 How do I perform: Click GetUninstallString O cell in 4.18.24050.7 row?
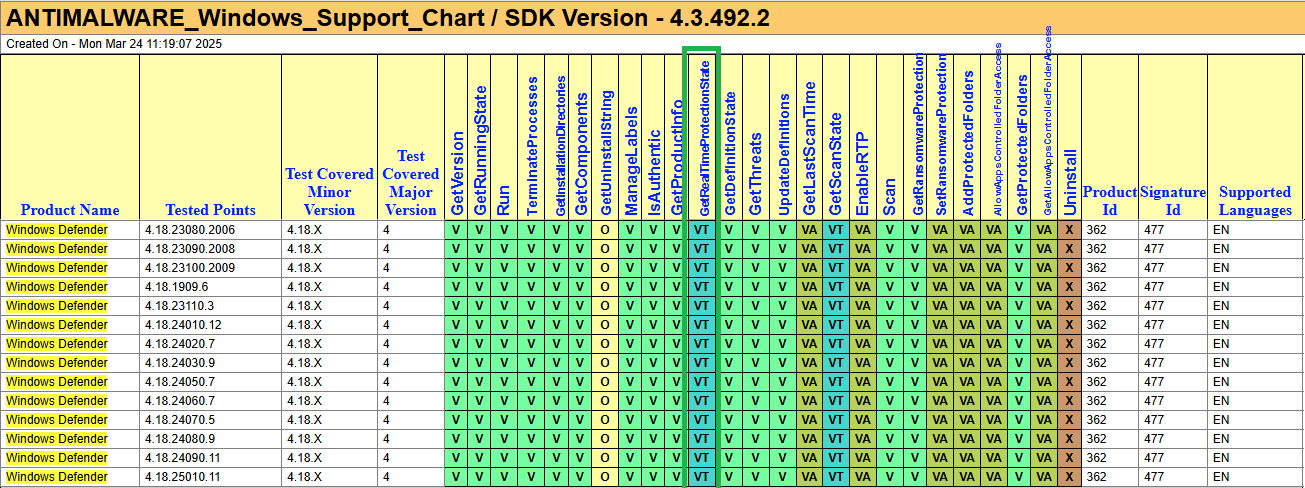tap(605, 382)
